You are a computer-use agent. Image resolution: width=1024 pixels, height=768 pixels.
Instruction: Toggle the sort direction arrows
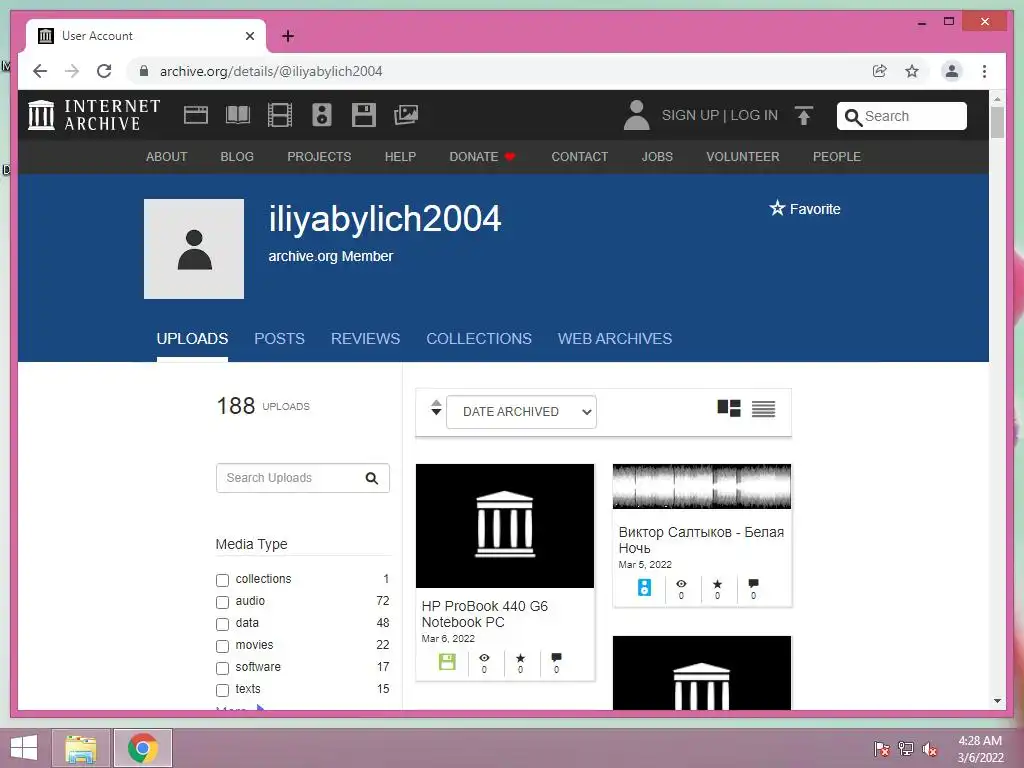tap(436, 408)
